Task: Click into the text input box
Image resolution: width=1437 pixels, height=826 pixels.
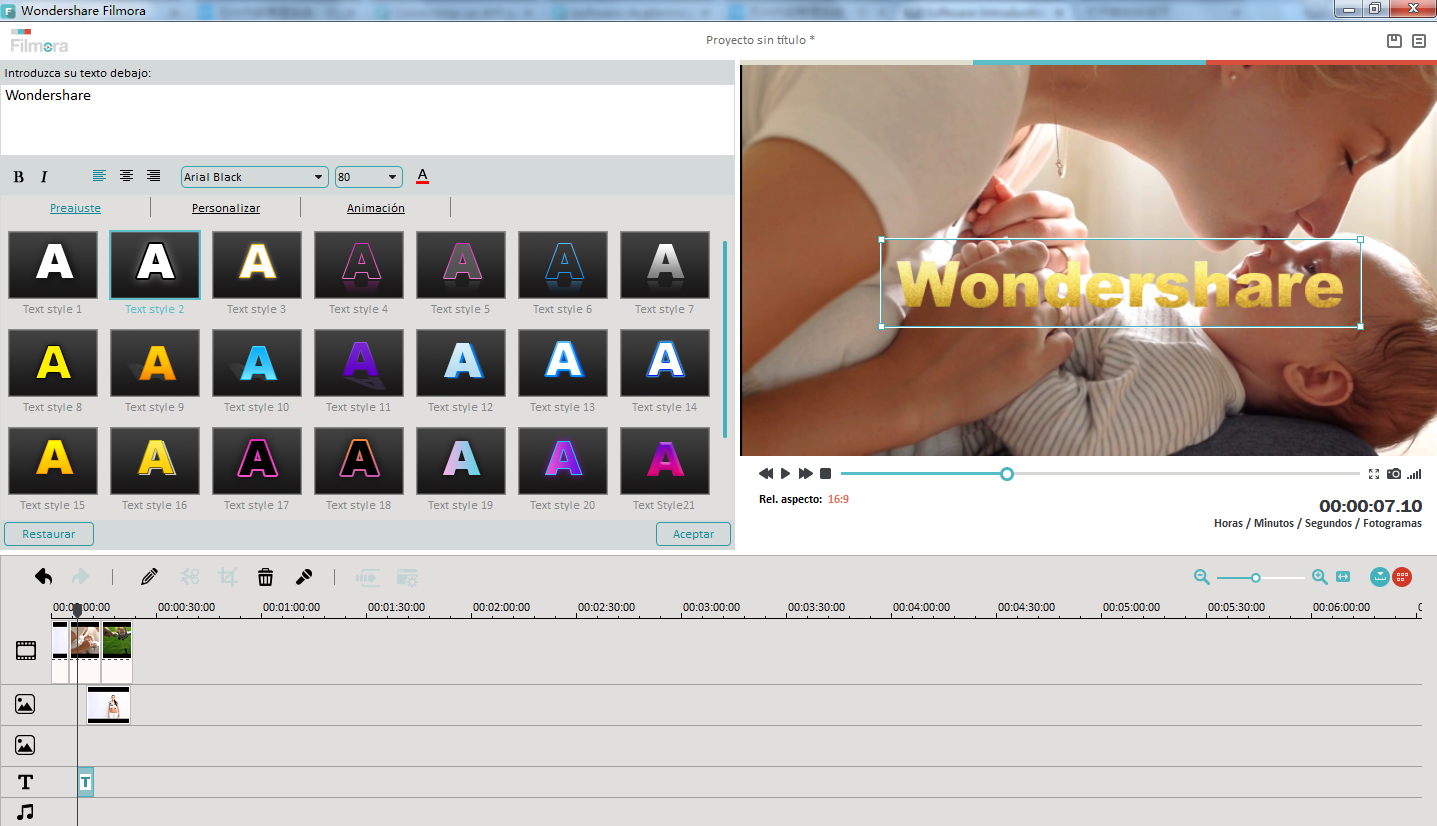Action: 367,119
